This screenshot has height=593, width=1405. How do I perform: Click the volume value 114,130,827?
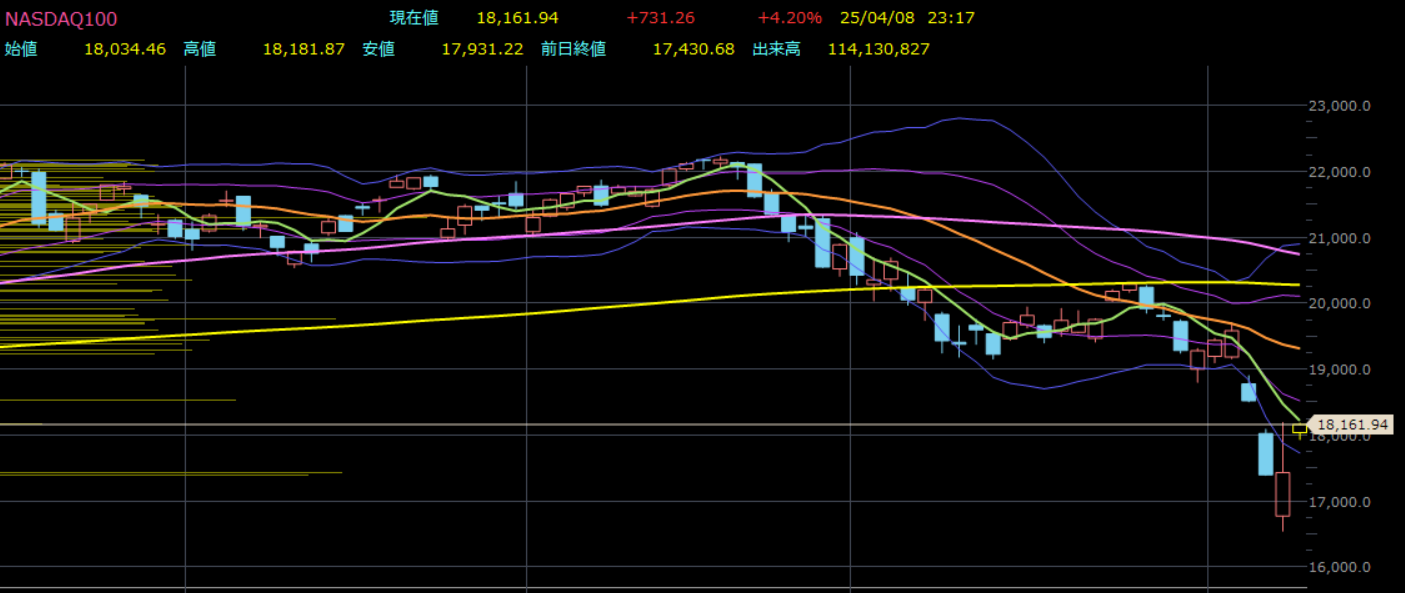(x=879, y=49)
